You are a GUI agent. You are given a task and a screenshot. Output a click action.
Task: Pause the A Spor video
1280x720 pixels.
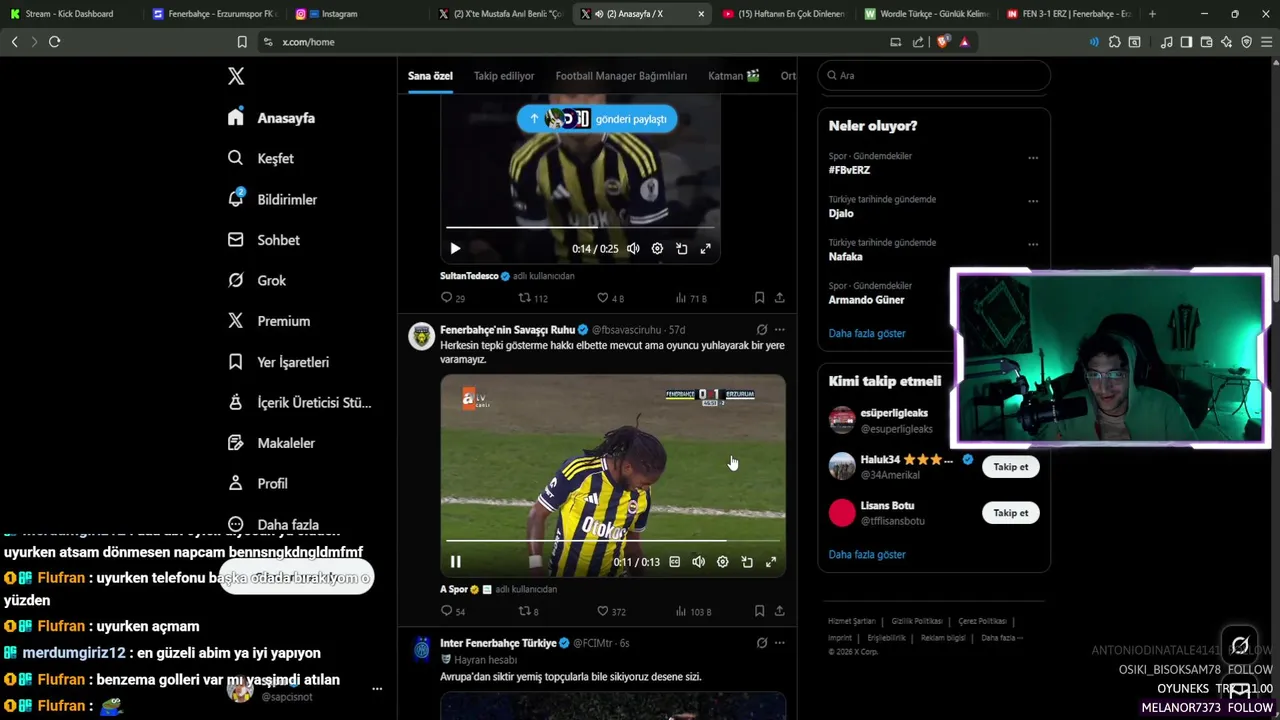pos(455,562)
